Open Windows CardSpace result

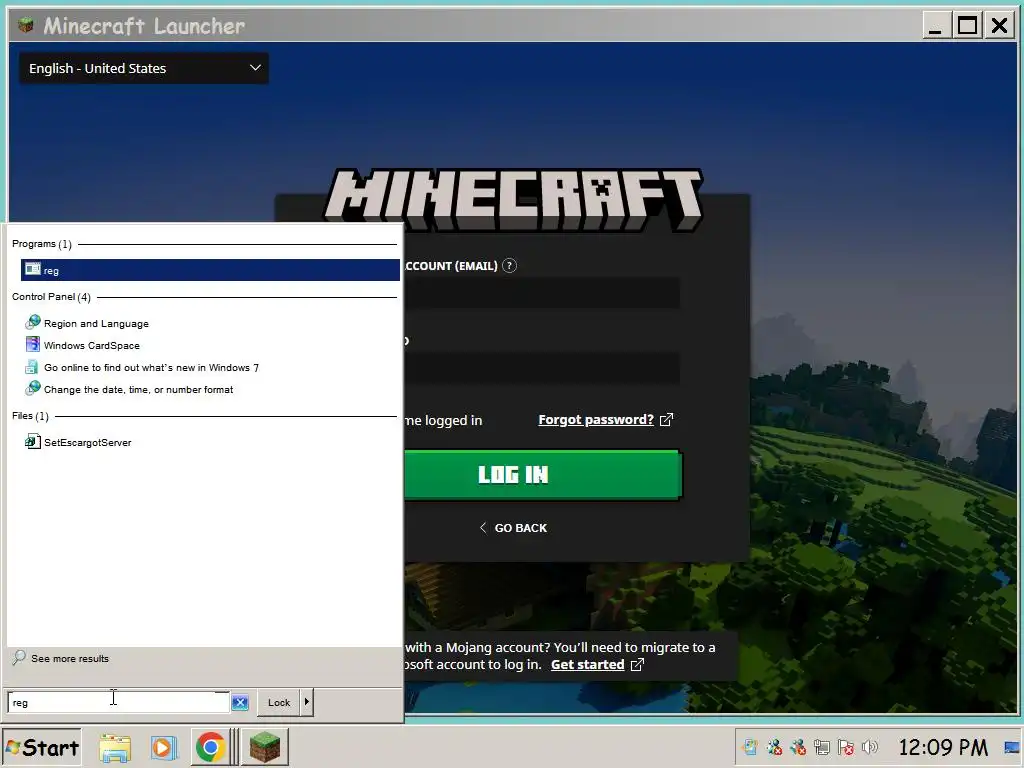coord(91,345)
